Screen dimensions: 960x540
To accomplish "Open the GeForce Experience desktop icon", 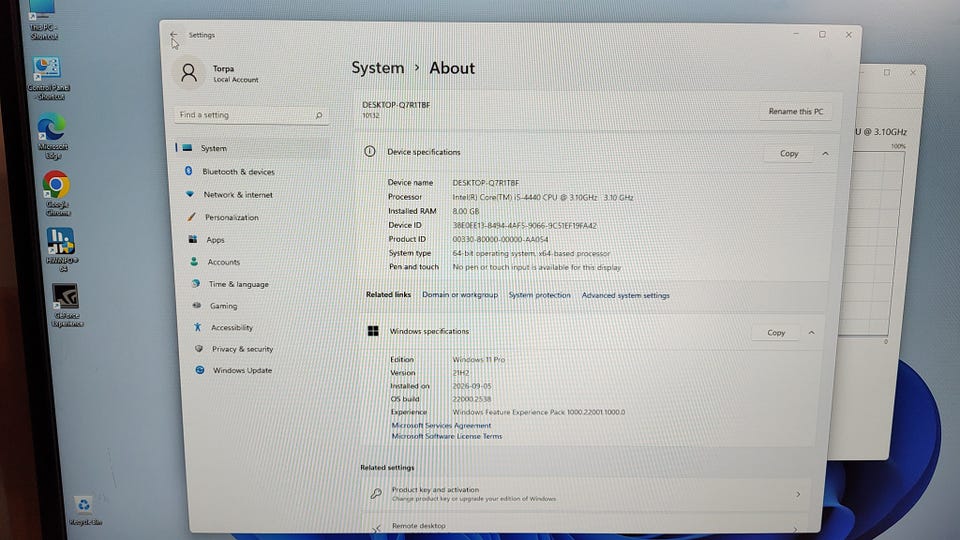I will (x=67, y=306).
